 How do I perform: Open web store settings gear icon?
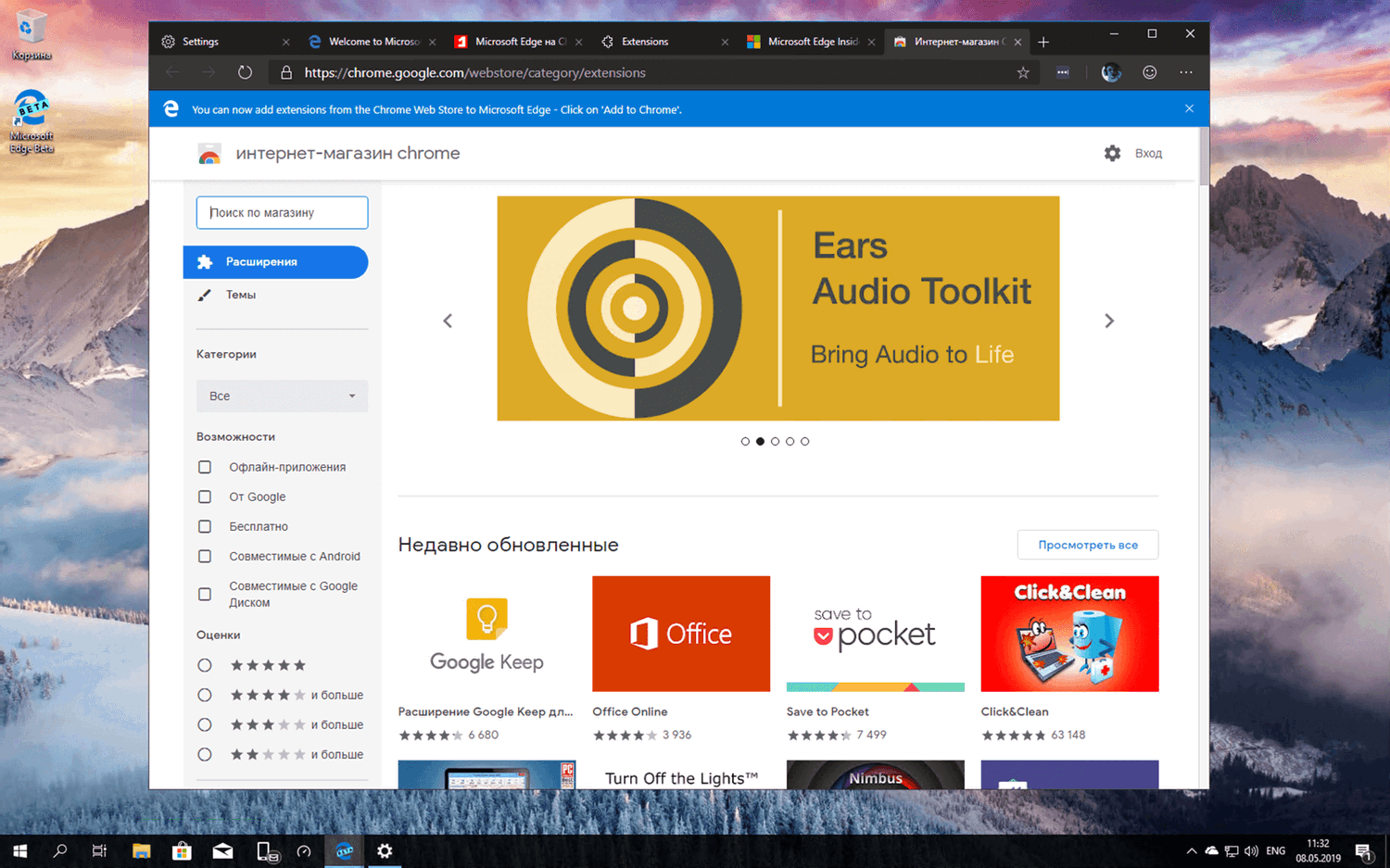(x=1112, y=153)
